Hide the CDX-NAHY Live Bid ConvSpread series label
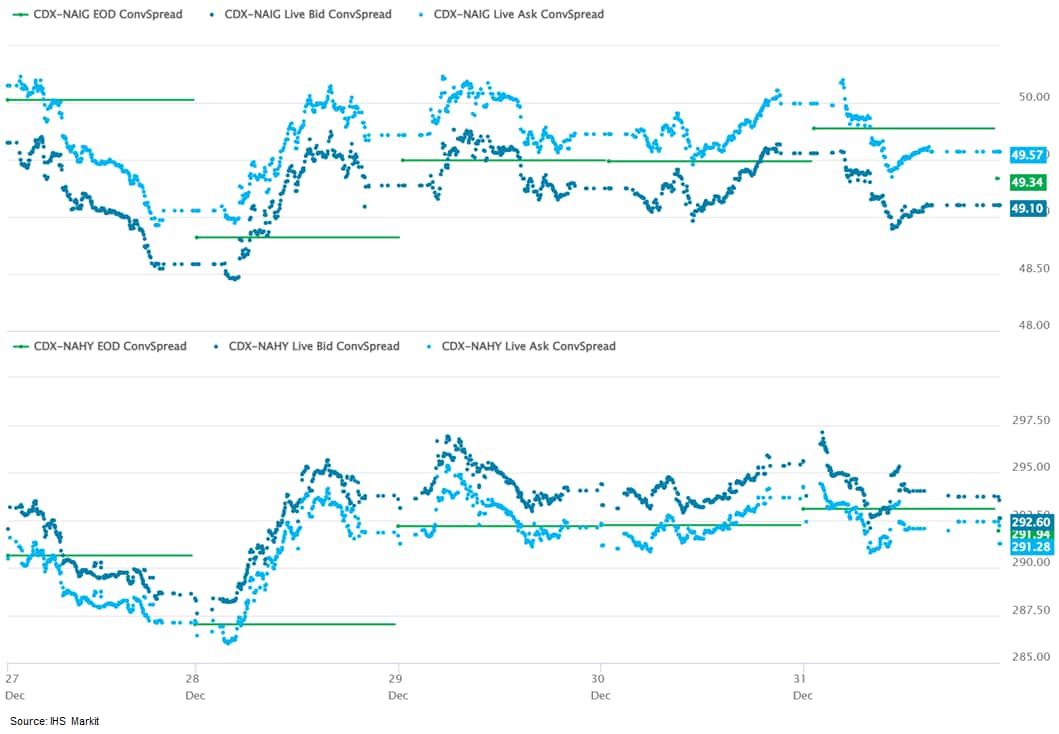Screen dimensions: 1059x734 coord(314,346)
